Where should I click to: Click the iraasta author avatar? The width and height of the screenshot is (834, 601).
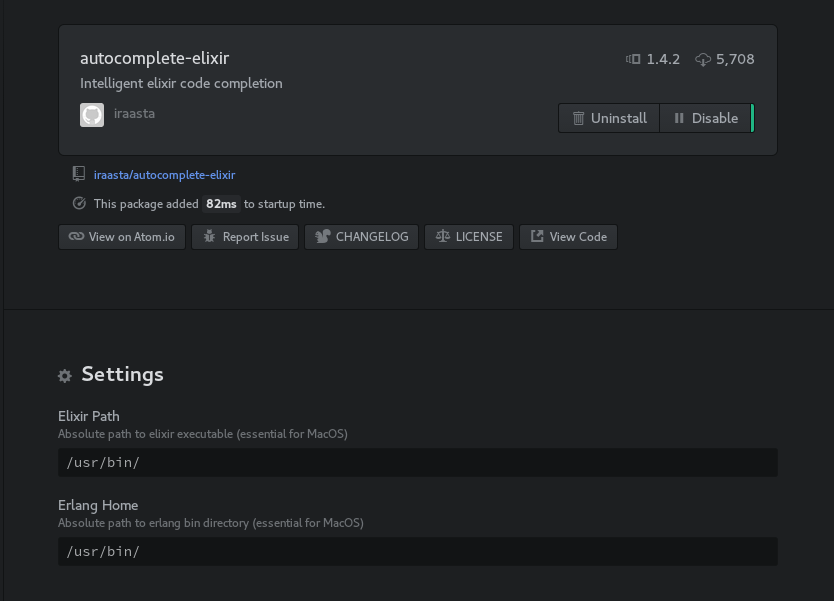pyautogui.click(x=92, y=115)
